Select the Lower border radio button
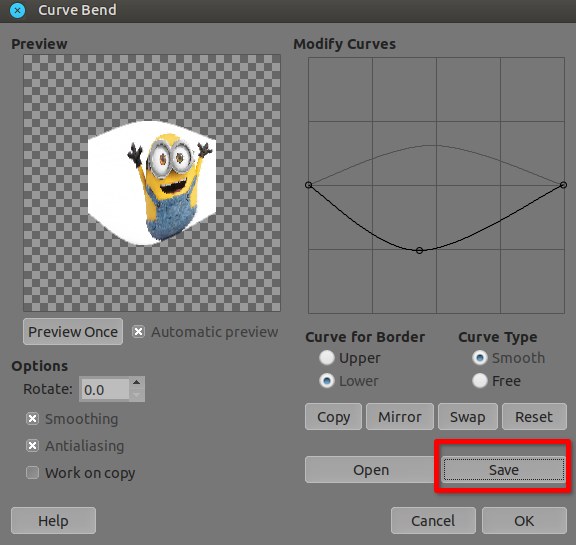The width and height of the screenshot is (576, 545). [x=327, y=381]
